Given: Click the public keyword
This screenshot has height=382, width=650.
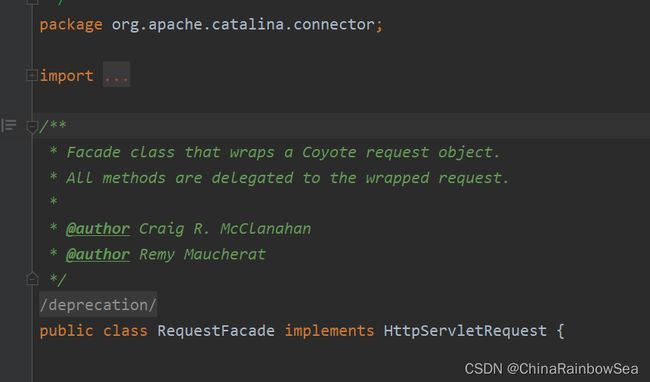Looking at the screenshot, I should [x=66, y=331].
